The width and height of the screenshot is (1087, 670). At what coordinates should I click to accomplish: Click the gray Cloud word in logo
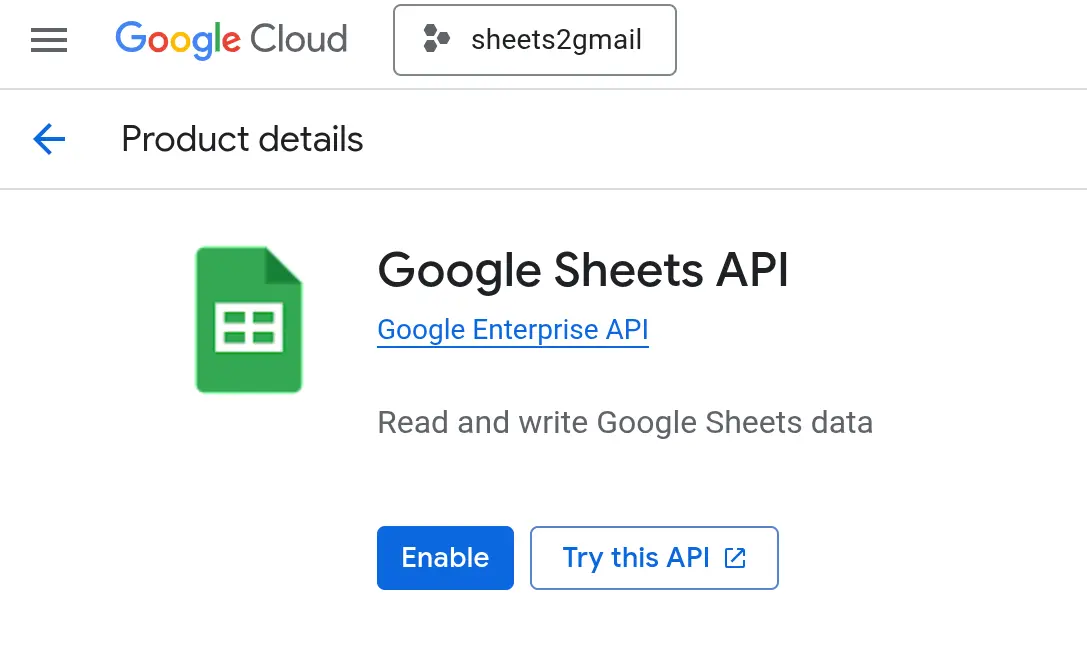298,40
